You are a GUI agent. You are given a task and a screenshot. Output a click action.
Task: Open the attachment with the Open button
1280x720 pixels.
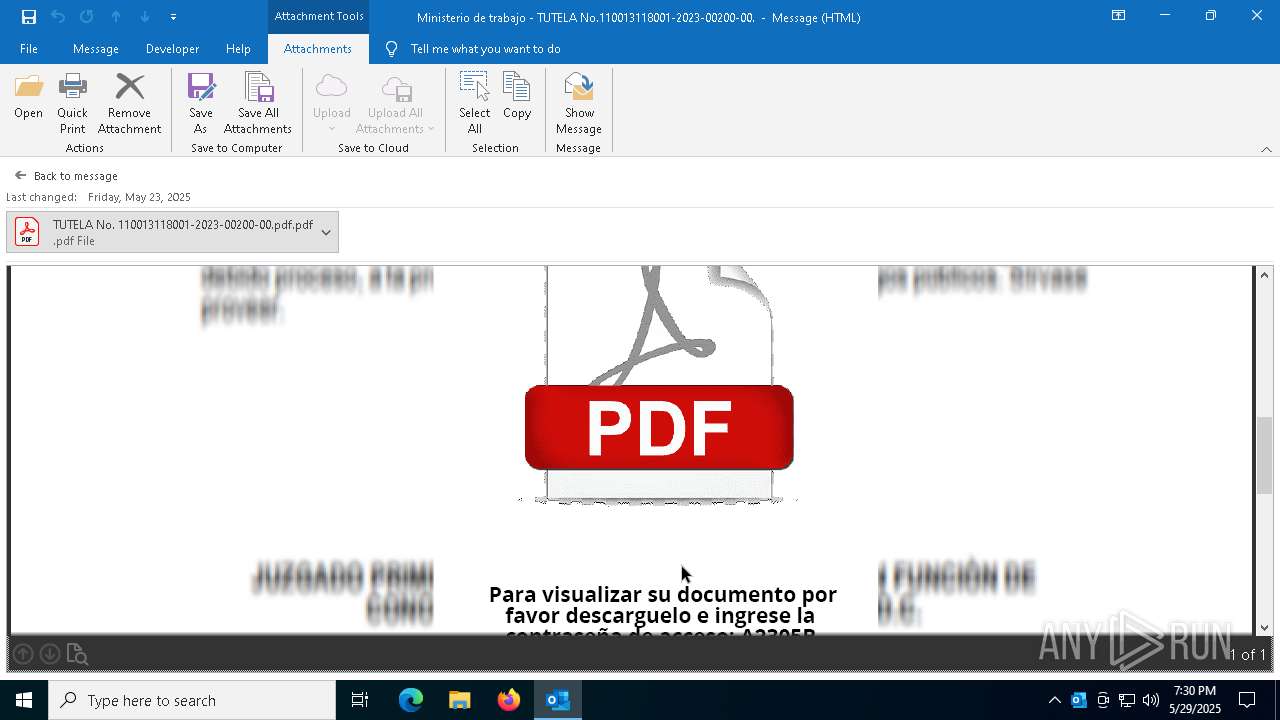28,96
